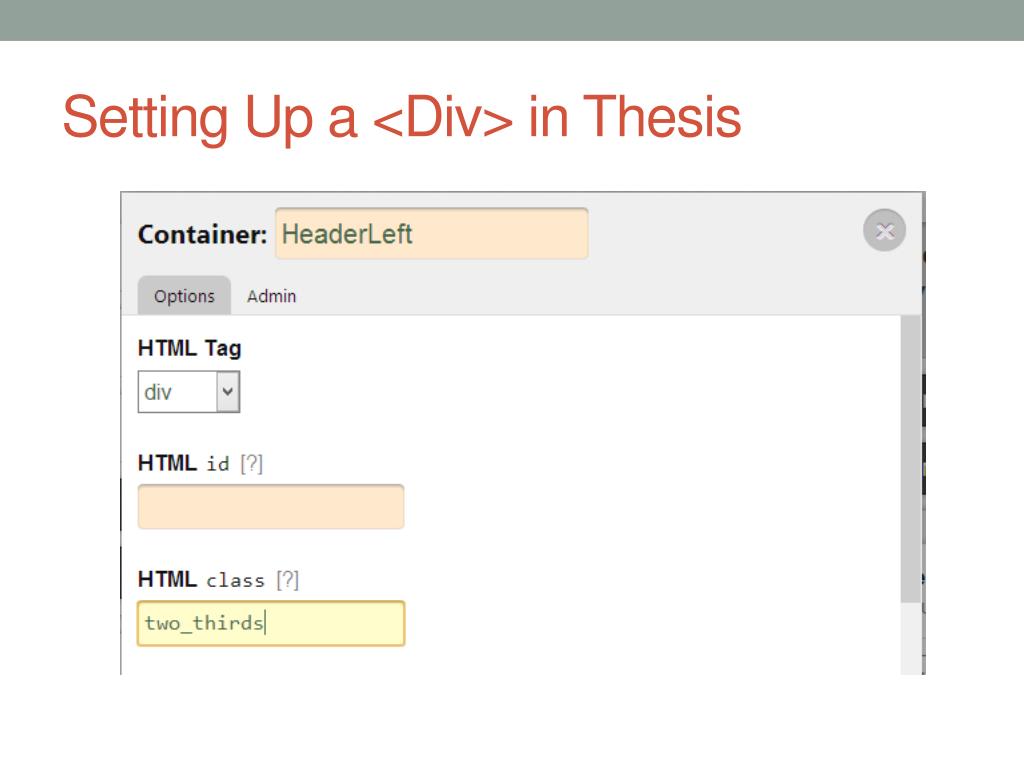Viewport: 1024px width, 768px height.
Task: Click the two_thirds HTML class field
Action: pyautogui.click(x=271, y=624)
